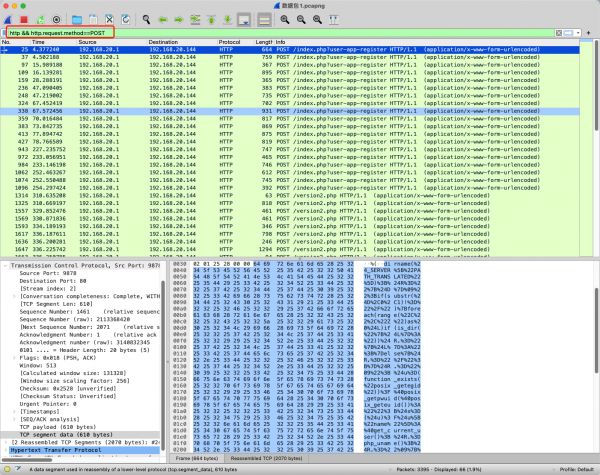Click hex offset 0100 row in bytes pane
The width and height of the screenshot is (600, 475).
(297, 347)
